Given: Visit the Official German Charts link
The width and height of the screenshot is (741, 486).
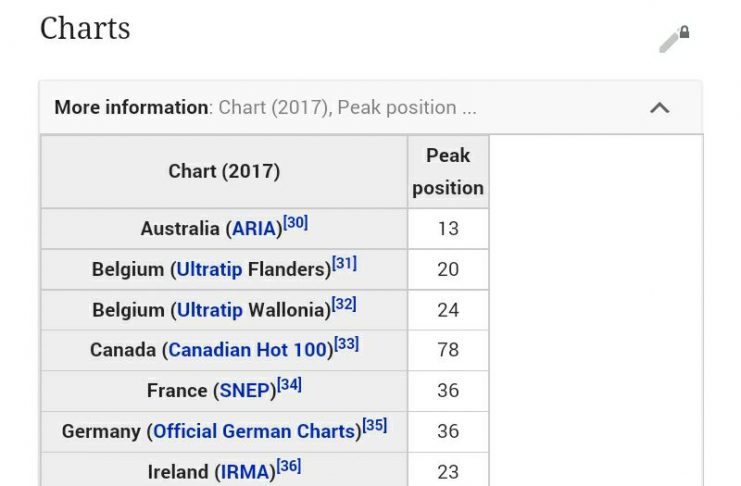Looking at the screenshot, I should [254, 431].
